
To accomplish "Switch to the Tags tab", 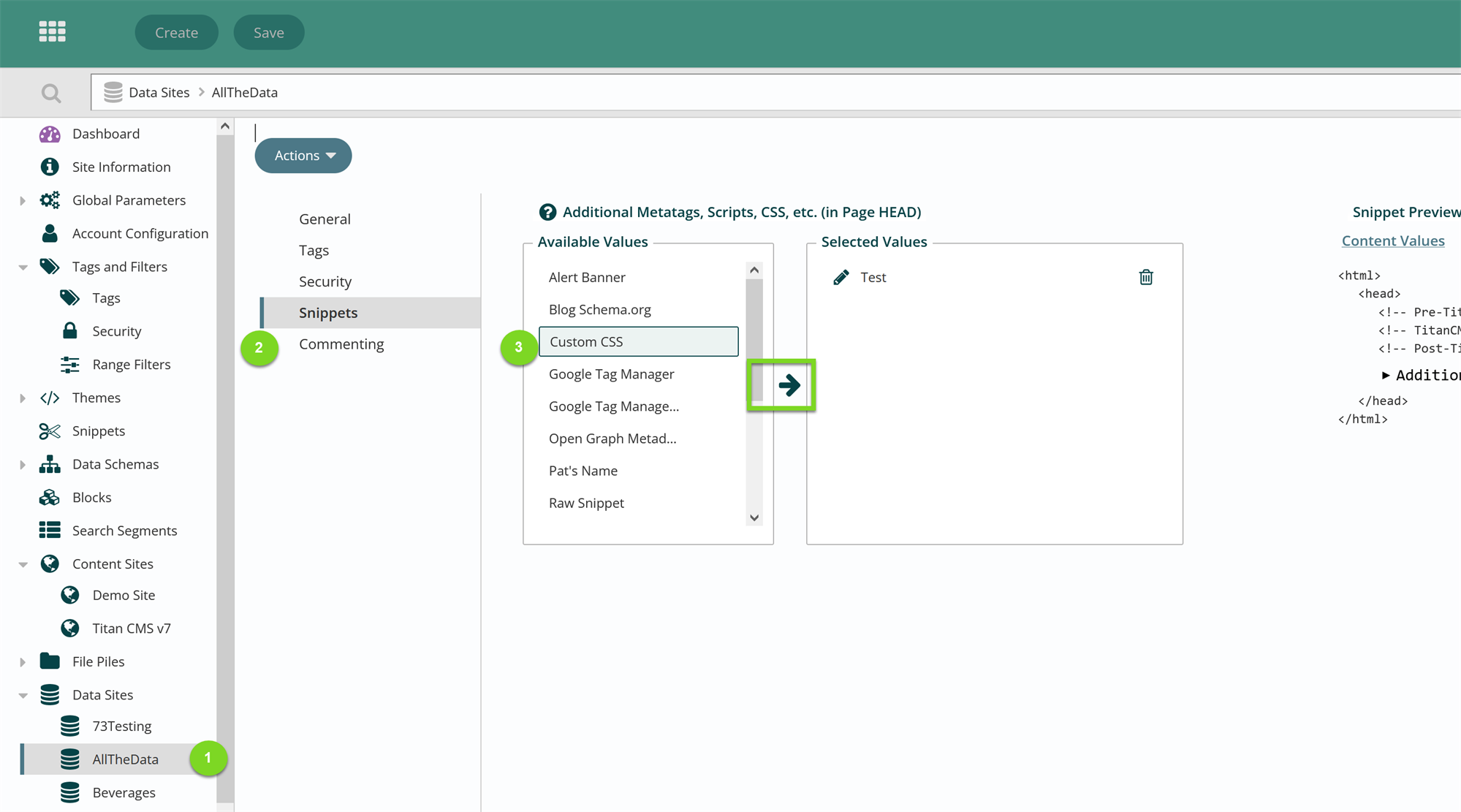I will (314, 250).
